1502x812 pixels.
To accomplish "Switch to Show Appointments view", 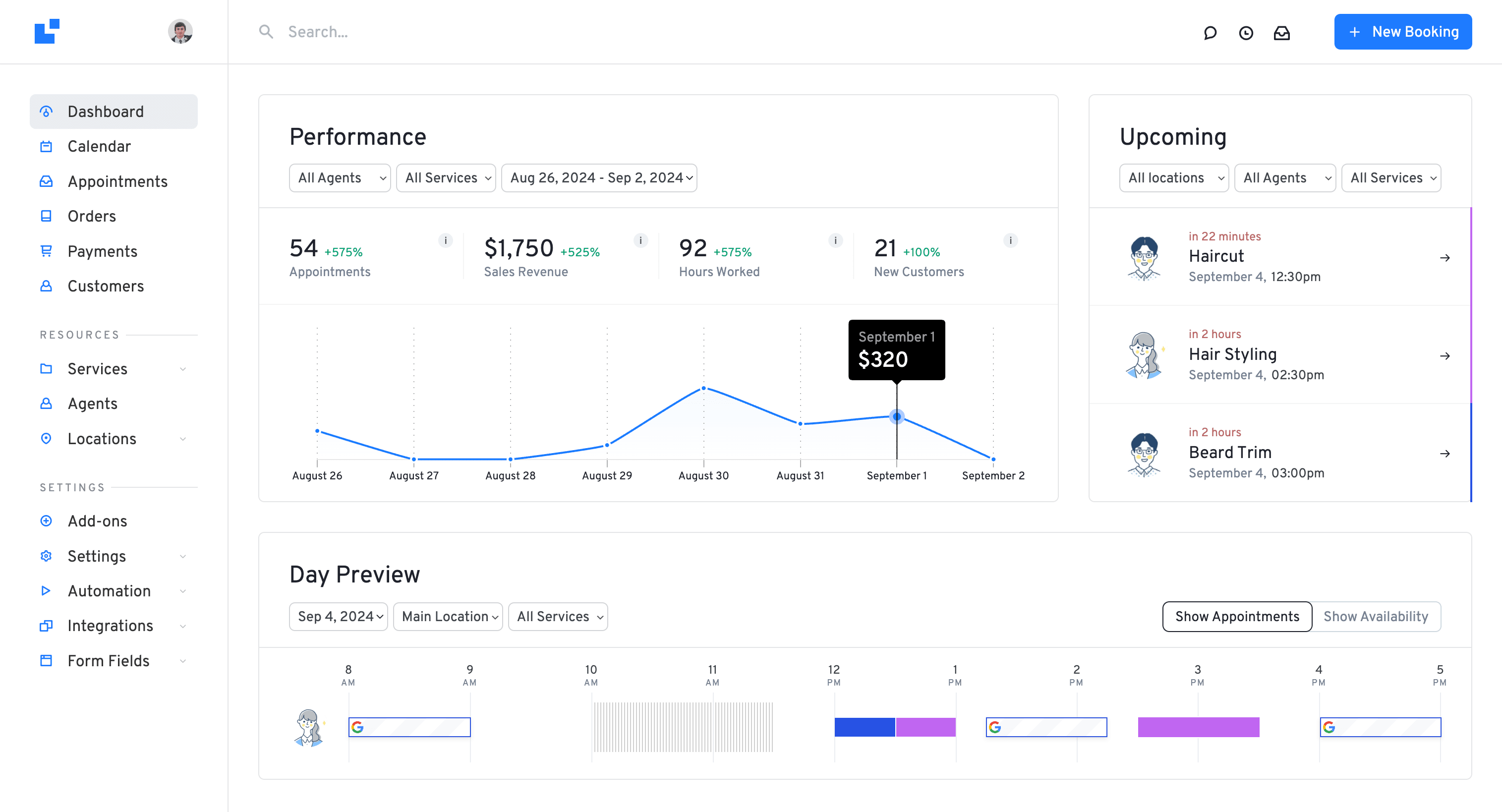I will [x=1237, y=617].
